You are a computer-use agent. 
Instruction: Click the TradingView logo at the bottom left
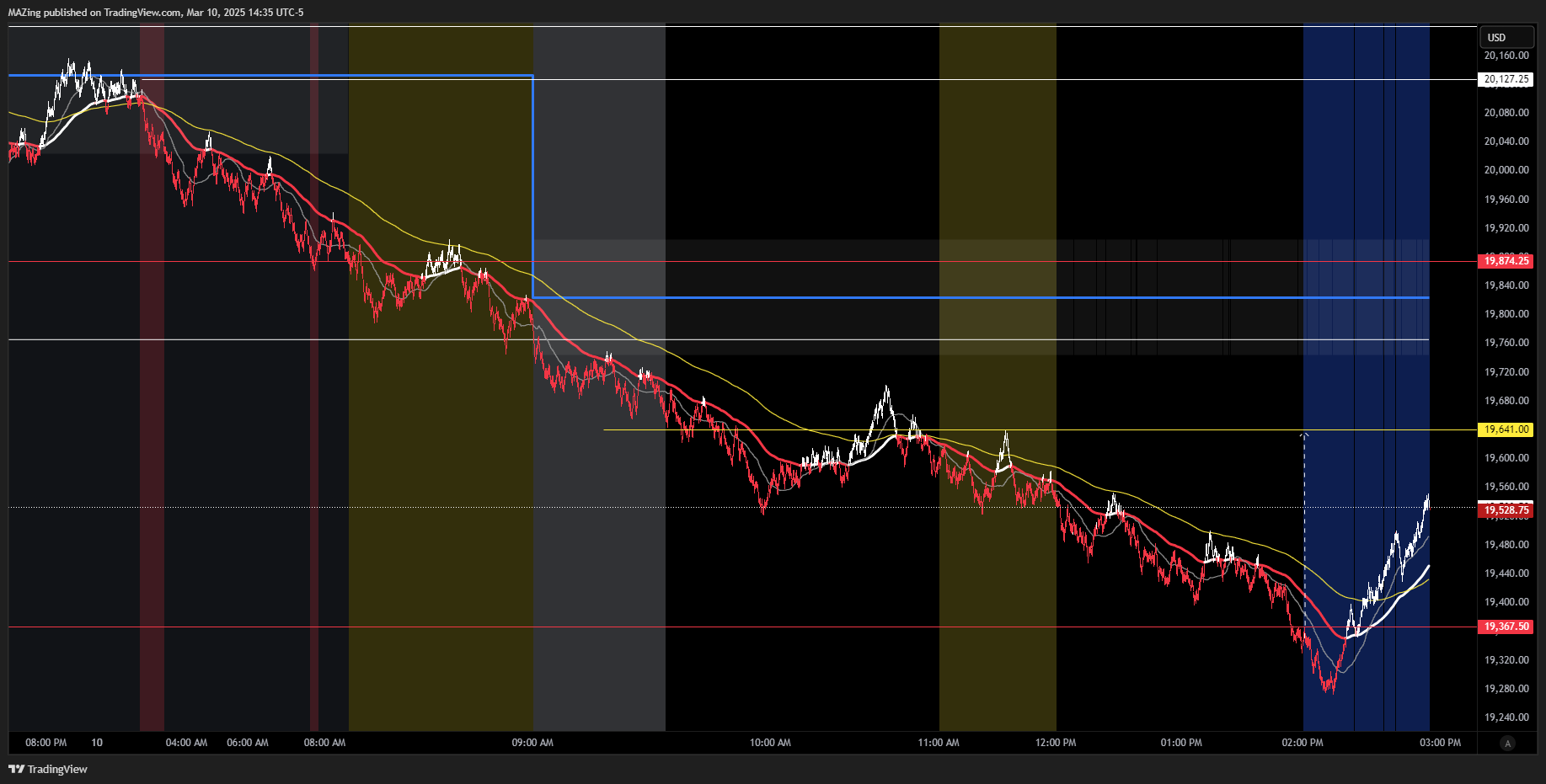[x=48, y=769]
